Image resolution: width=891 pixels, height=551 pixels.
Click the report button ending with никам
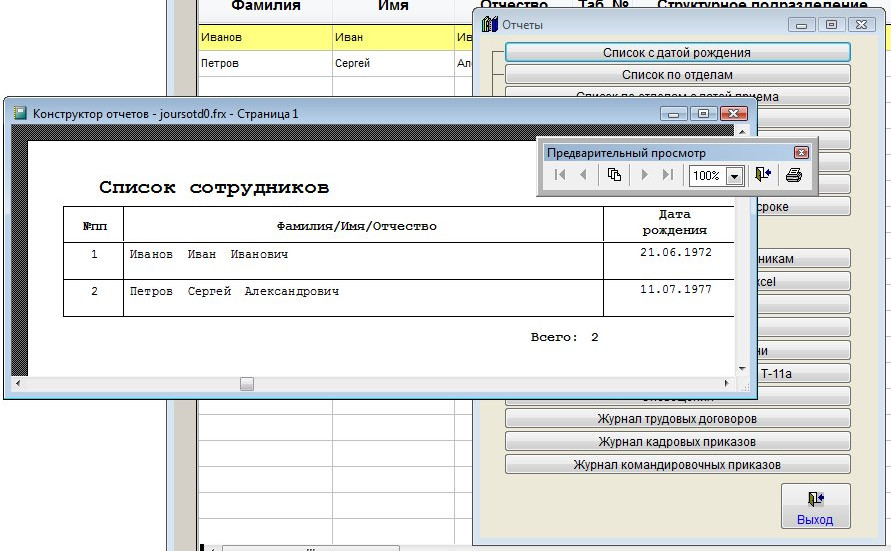point(803,258)
